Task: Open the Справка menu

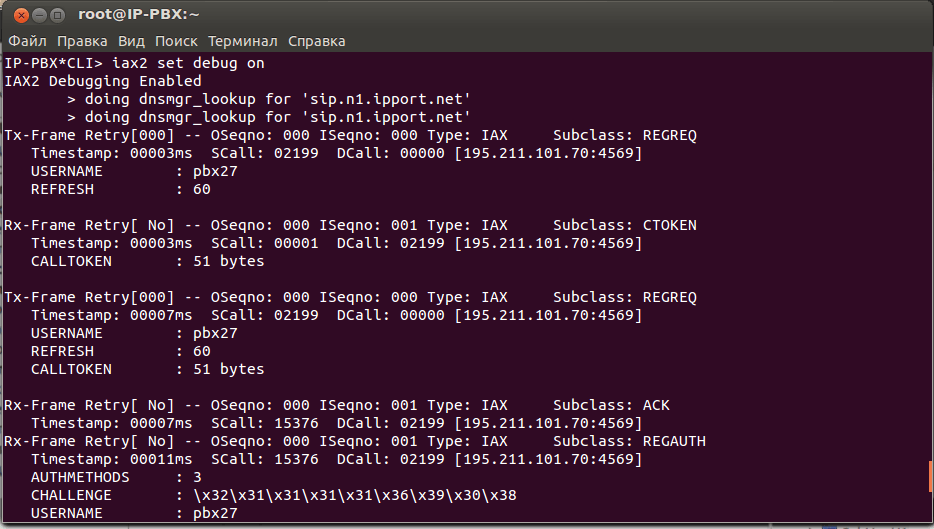Action: [x=316, y=41]
